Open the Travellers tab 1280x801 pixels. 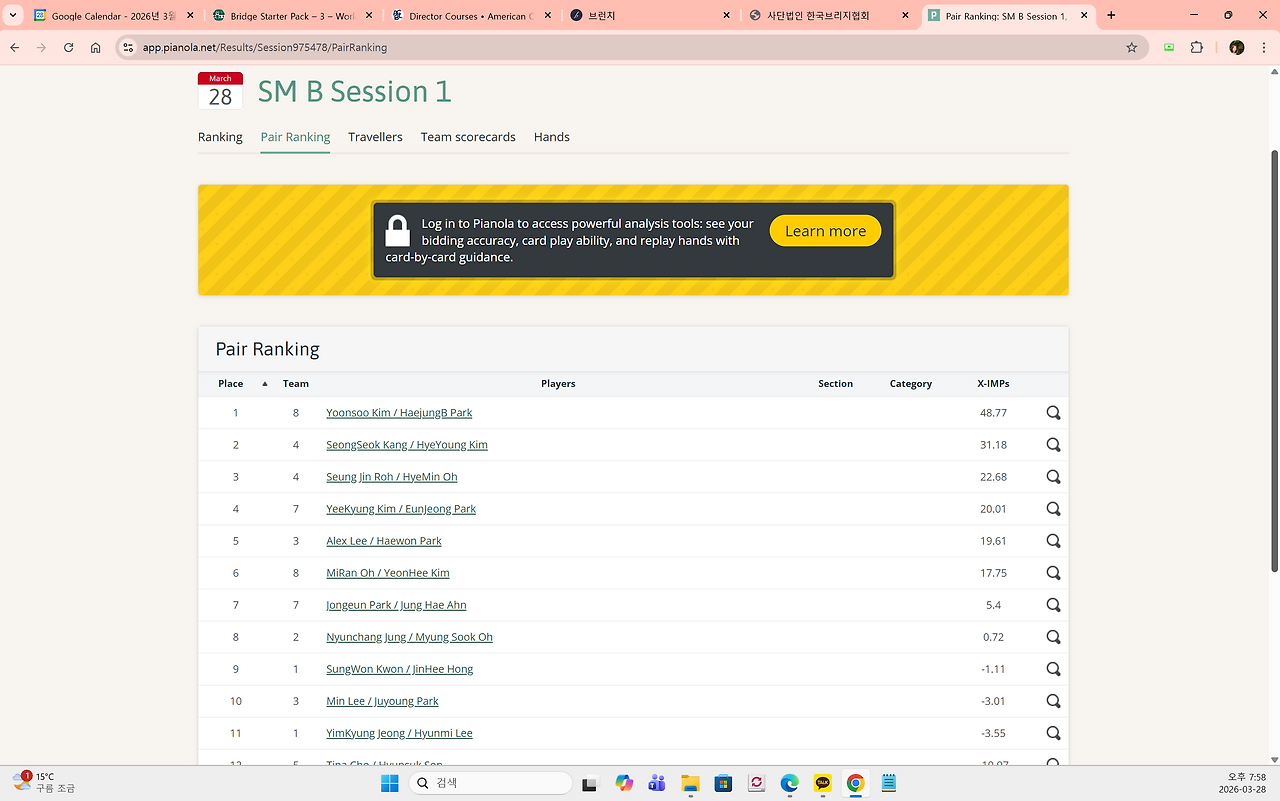375,137
